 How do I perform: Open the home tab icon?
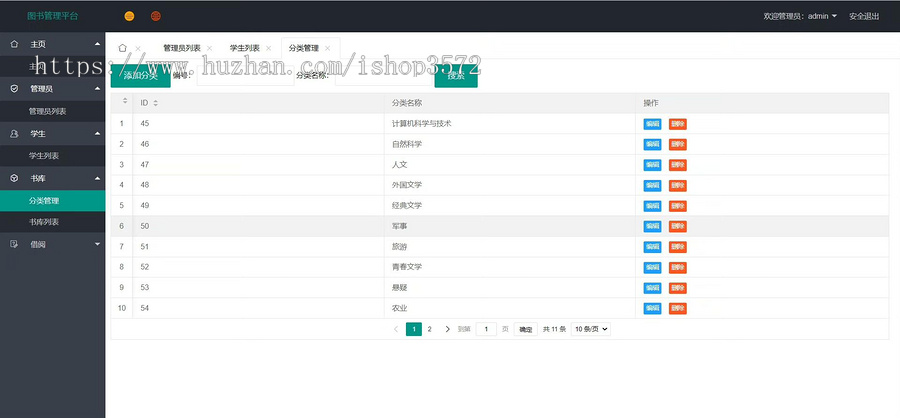tap(122, 48)
